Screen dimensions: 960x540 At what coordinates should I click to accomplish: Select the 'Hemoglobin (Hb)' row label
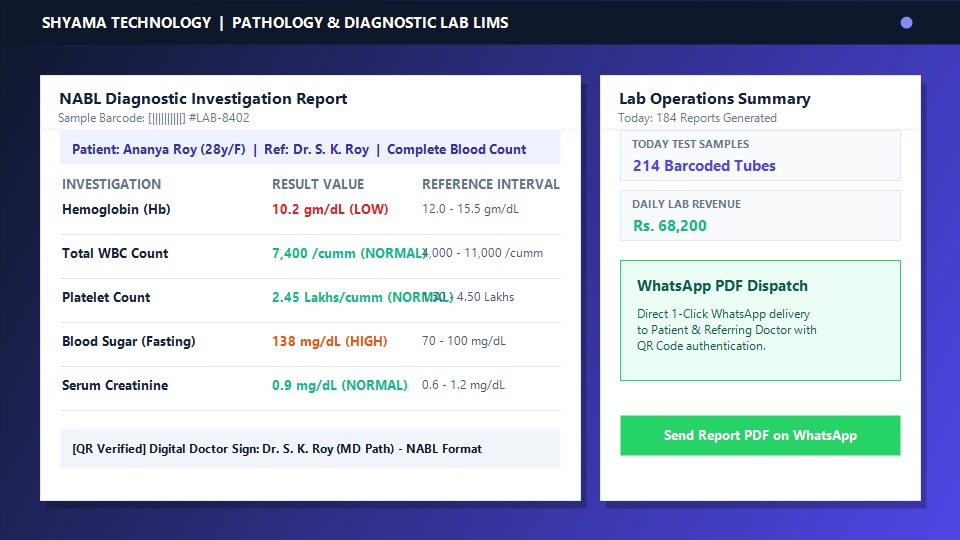tap(116, 209)
